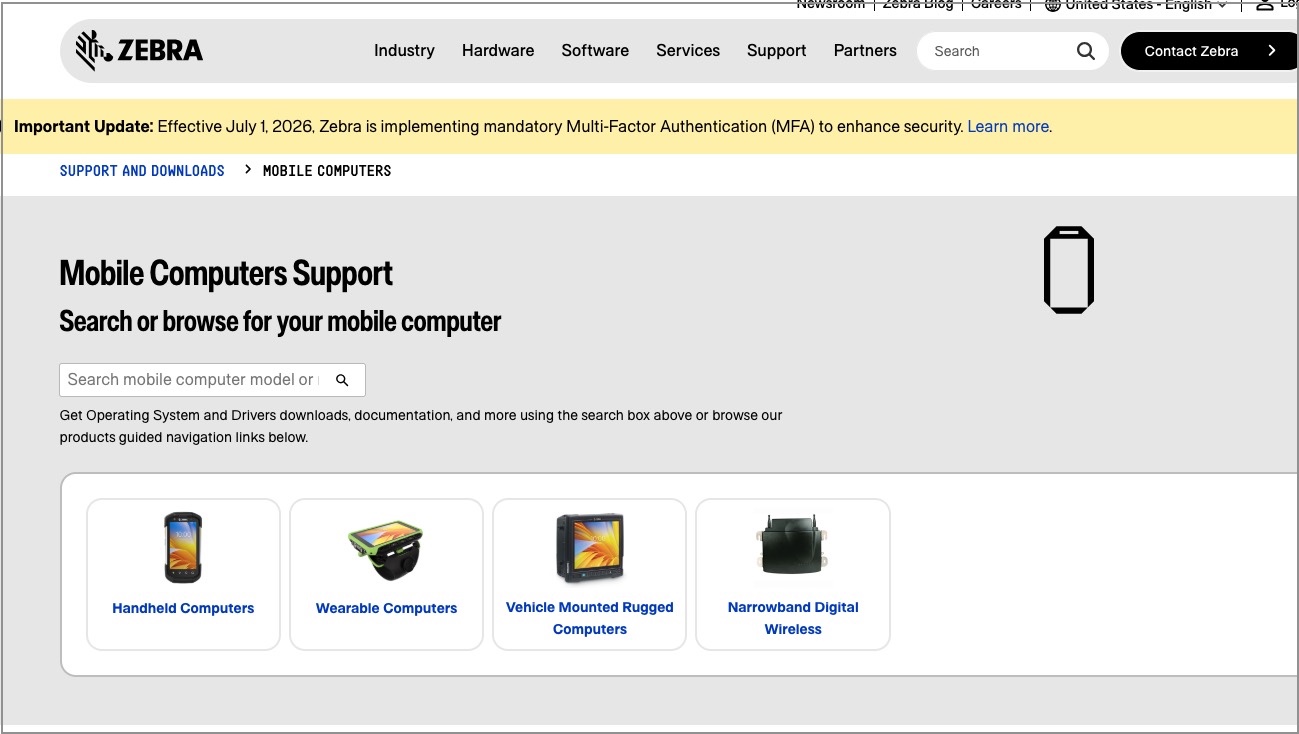This screenshot has height=734, width=1299.
Task: Open the Narrowband Digital Wireless link
Action: click(x=793, y=618)
